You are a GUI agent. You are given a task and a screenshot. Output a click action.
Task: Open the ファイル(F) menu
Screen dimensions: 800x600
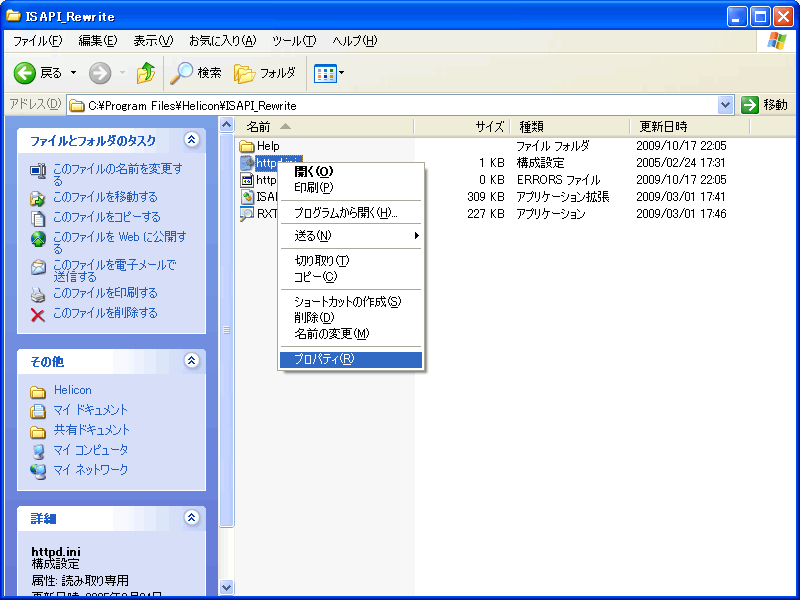[x=37, y=41]
